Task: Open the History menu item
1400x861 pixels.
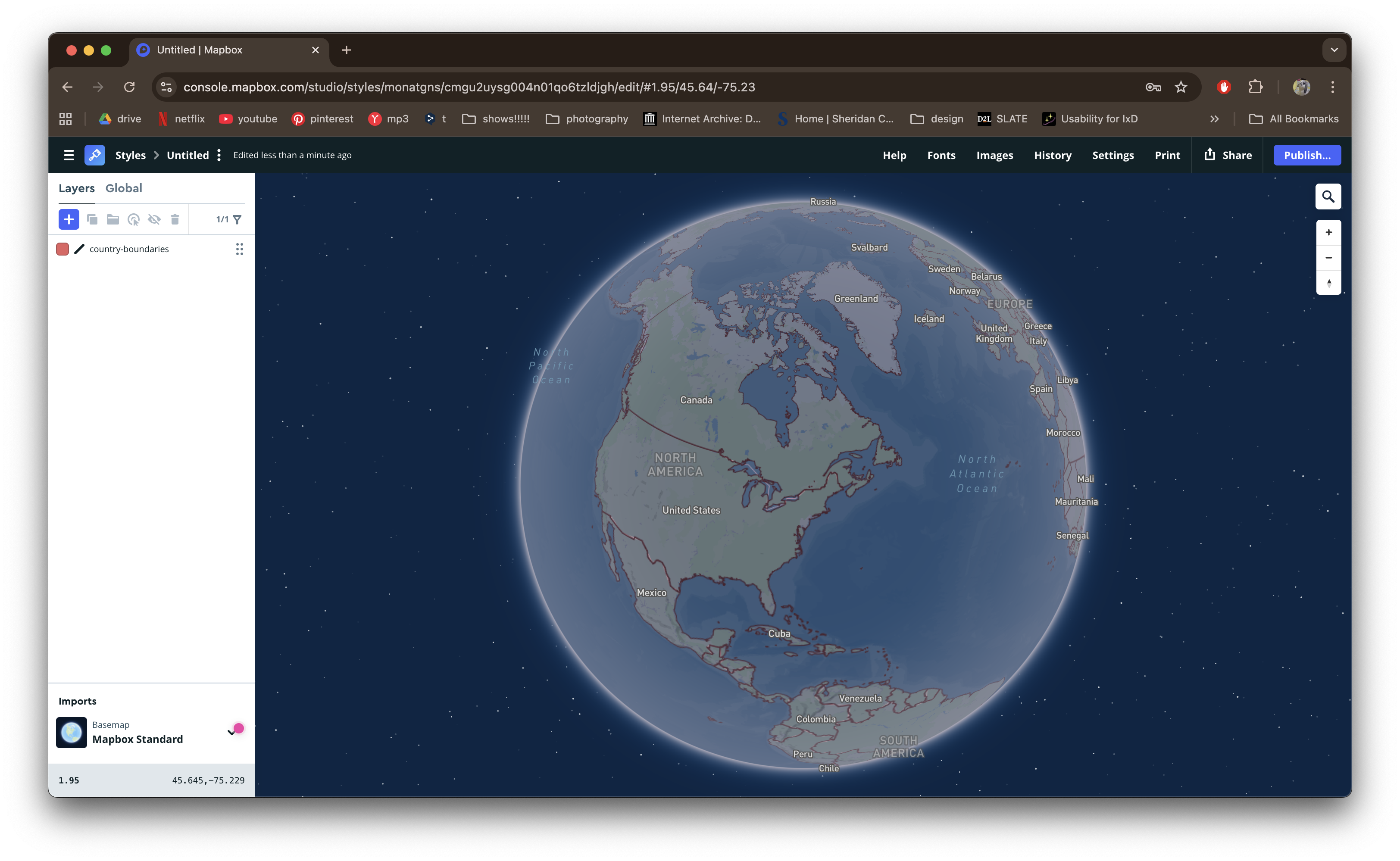Action: point(1053,155)
